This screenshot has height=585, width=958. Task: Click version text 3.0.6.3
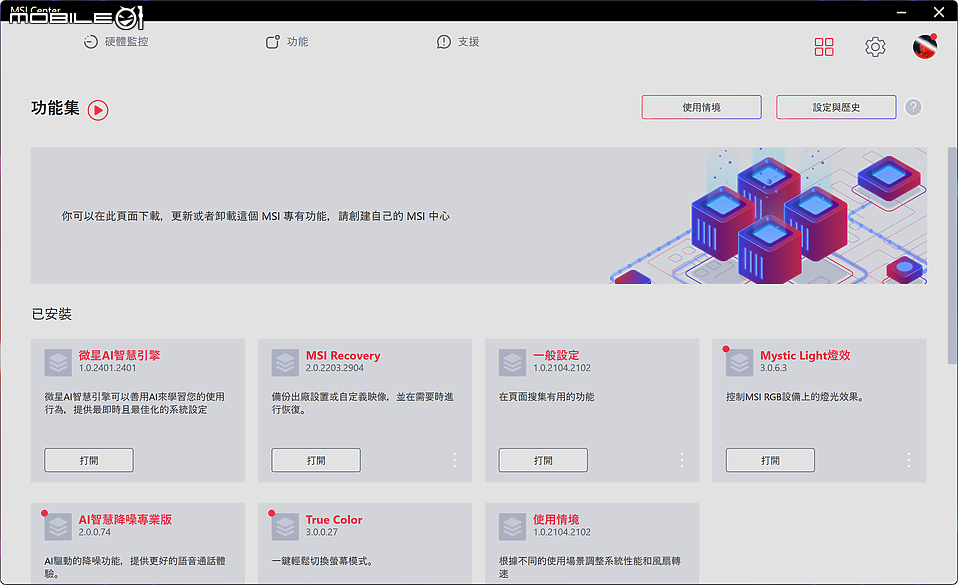click(x=773, y=368)
